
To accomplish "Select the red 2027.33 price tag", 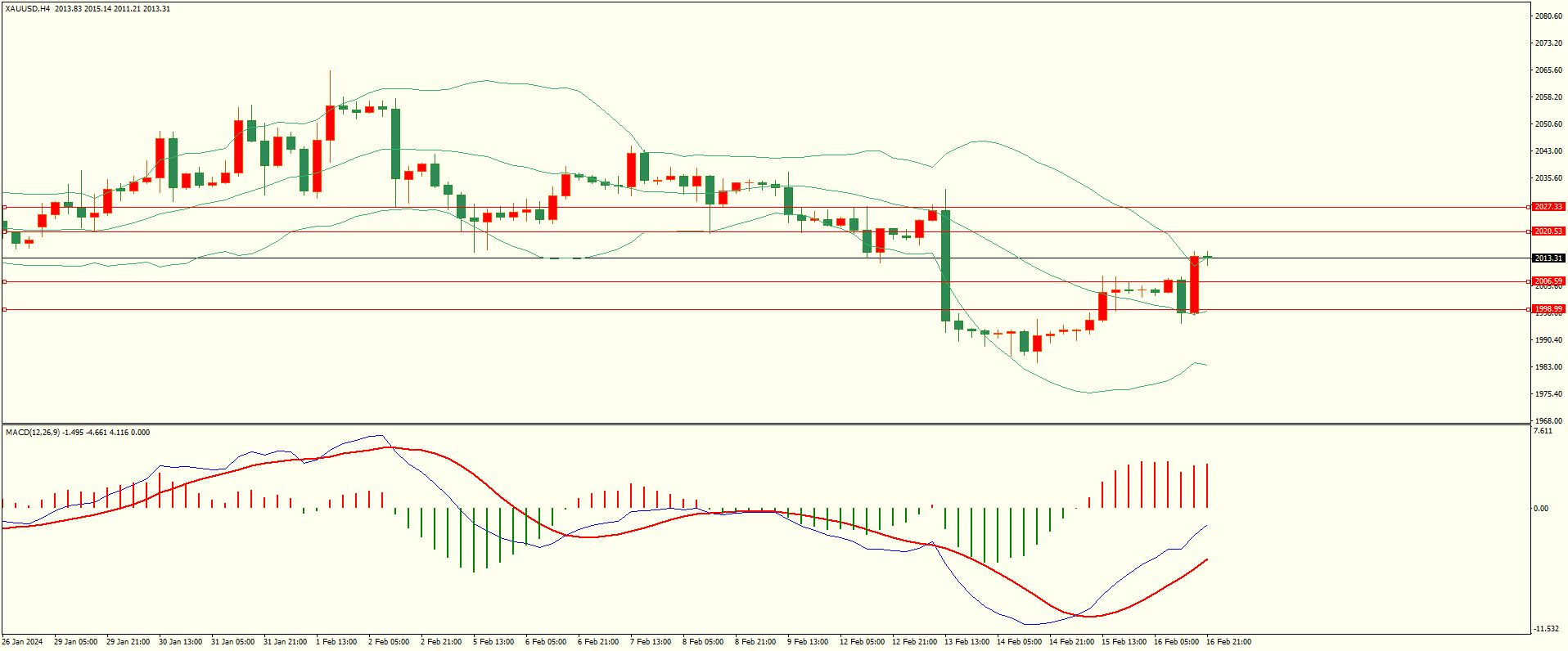I will (x=1548, y=207).
